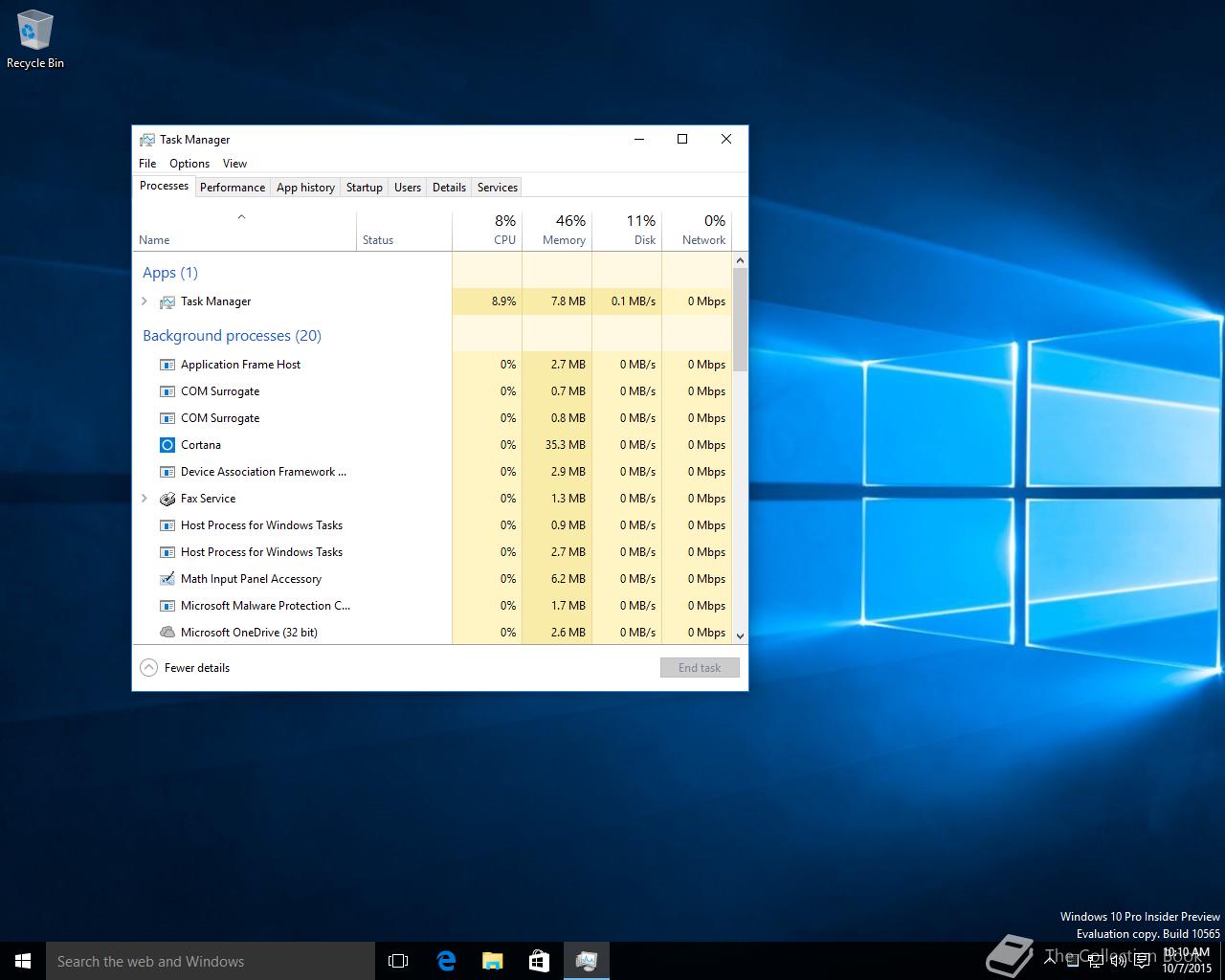
Task: Select the Device Association Framework icon
Action: point(167,472)
